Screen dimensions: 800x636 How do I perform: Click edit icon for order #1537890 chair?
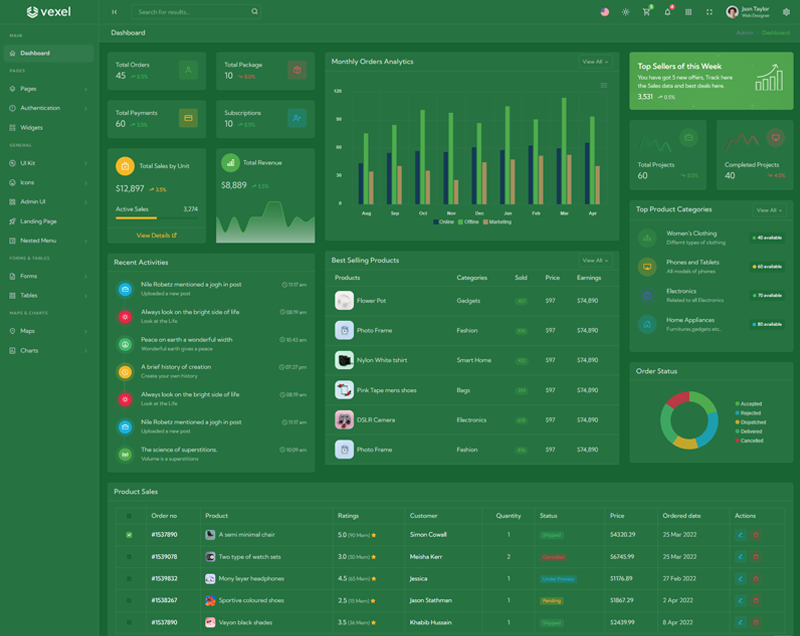click(740, 535)
